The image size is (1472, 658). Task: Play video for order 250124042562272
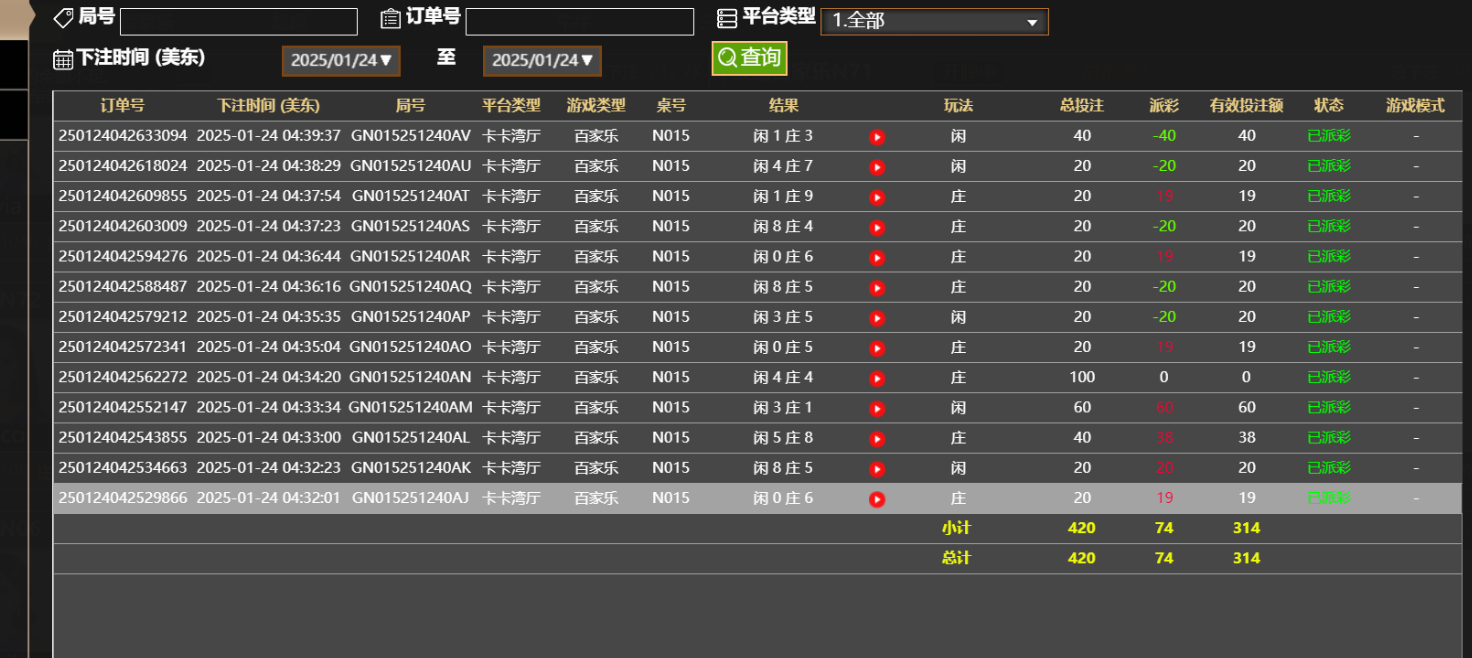tap(877, 377)
